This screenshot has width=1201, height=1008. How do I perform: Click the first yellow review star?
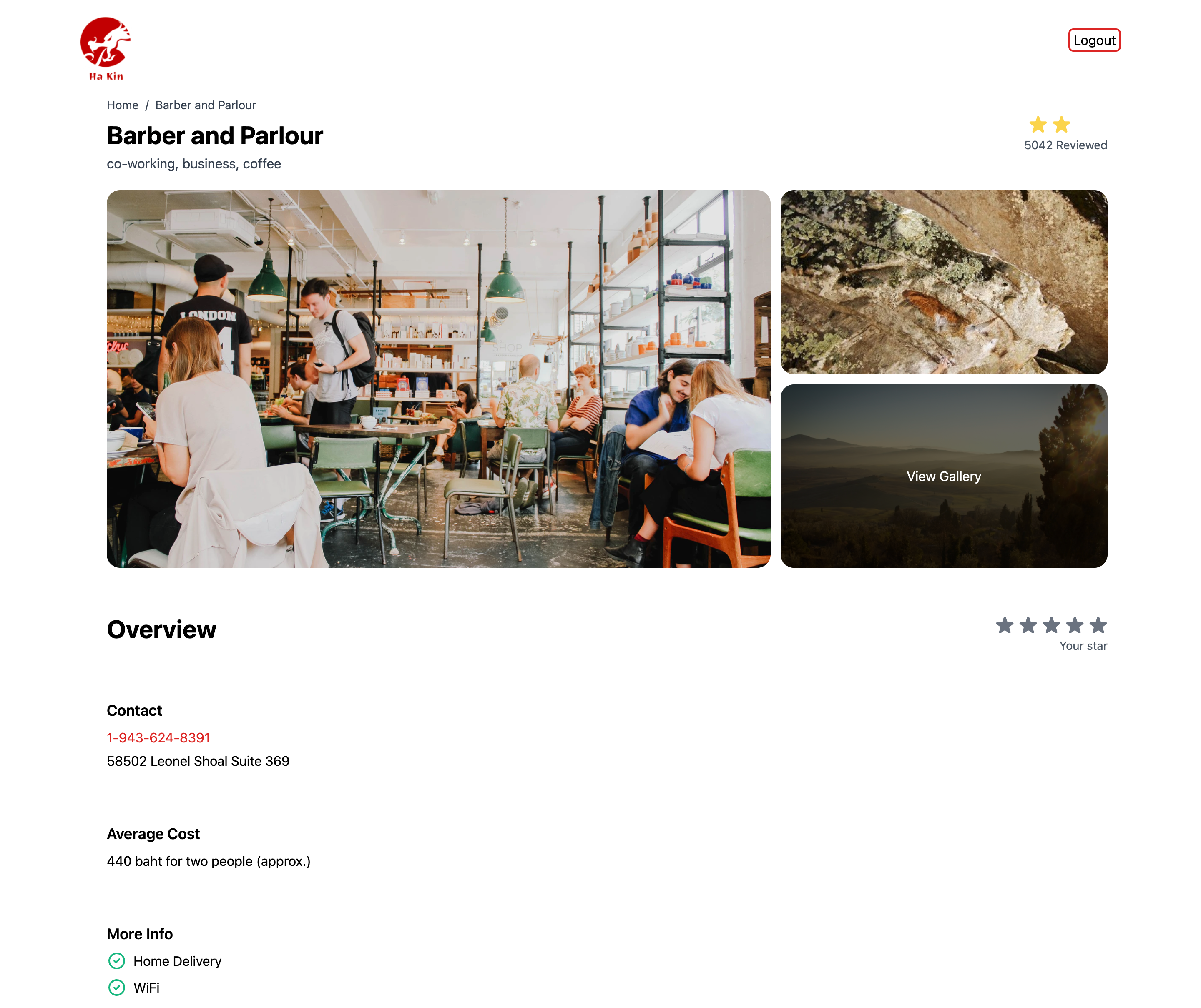click(1038, 124)
